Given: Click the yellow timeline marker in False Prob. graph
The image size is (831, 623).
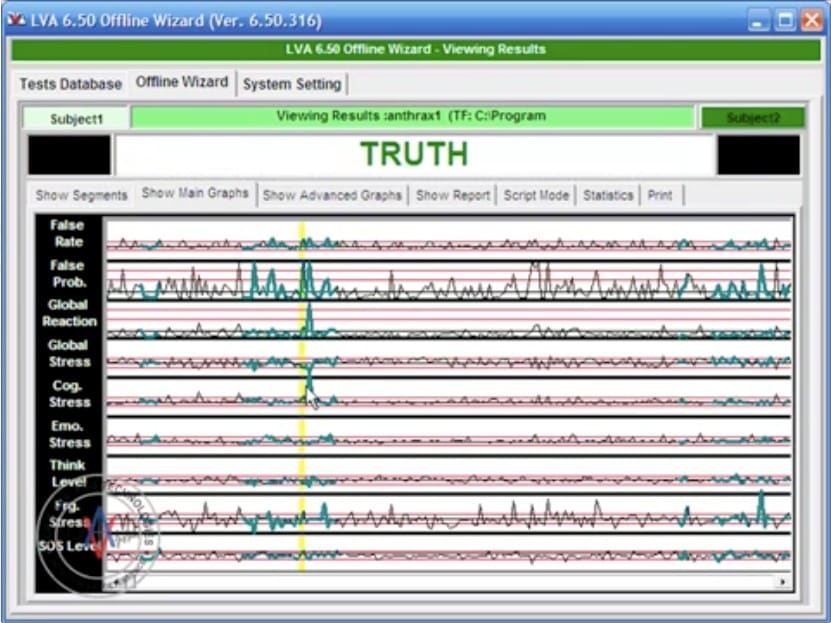Looking at the screenshot, I should pyautogui.click(x=301, y=281).
